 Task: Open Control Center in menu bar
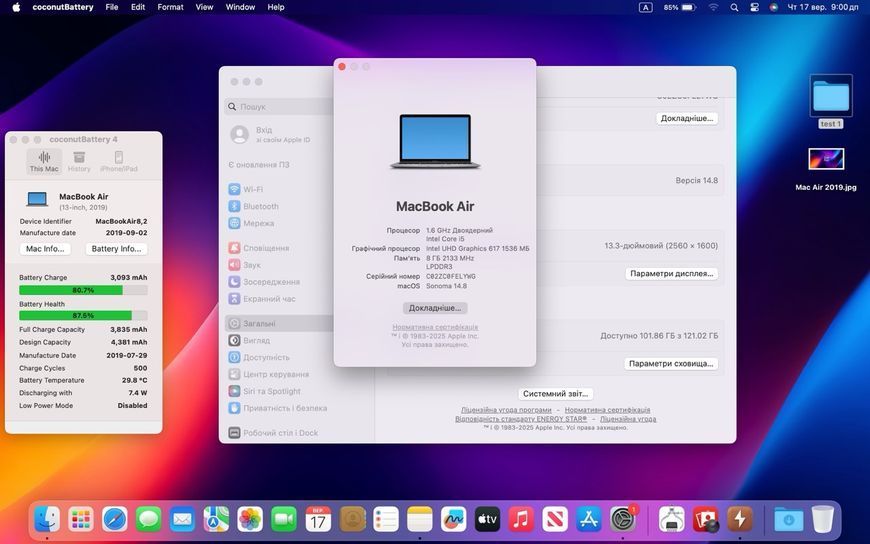coord(754,7)
